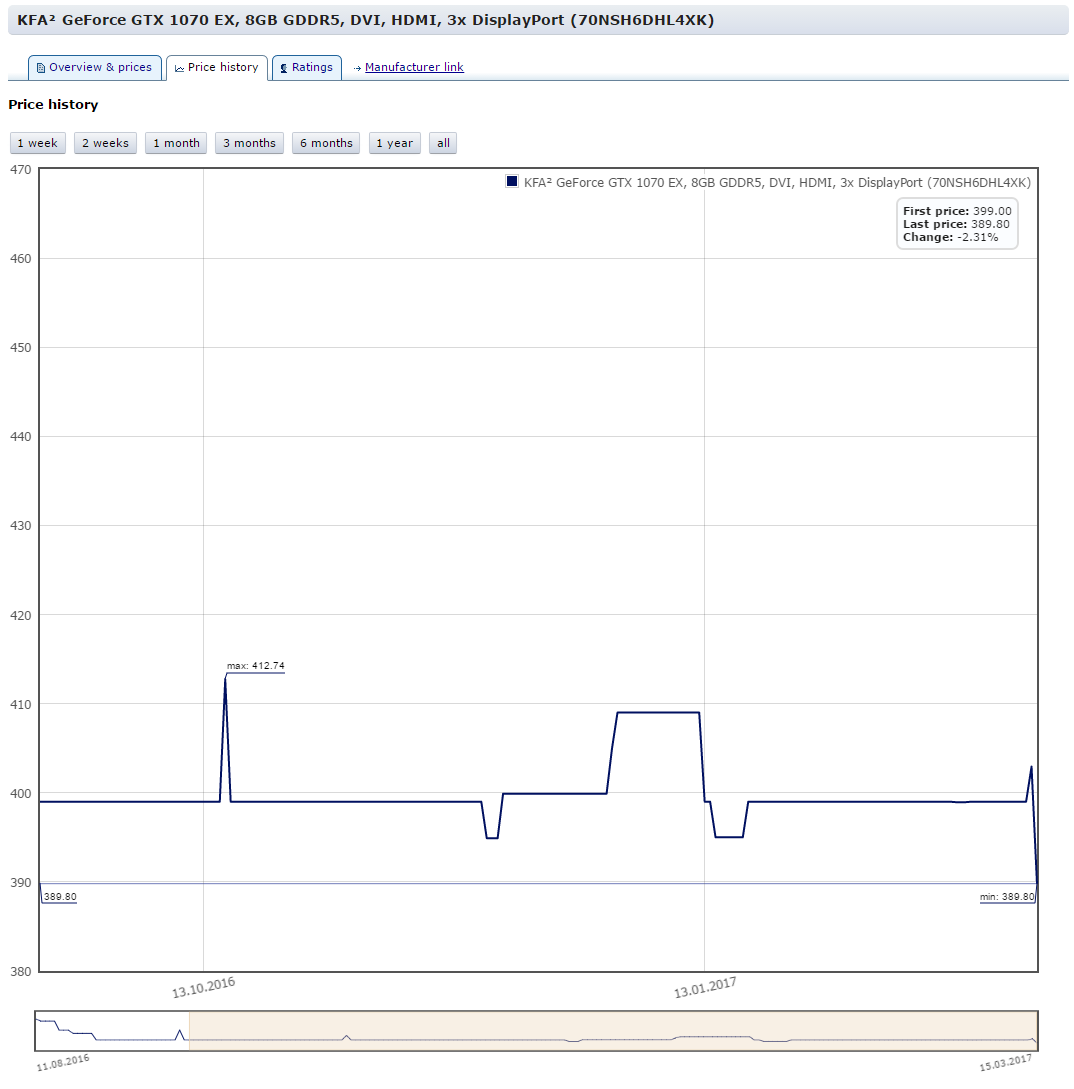Viewport: 1074px width, 1089px height.
Task: Click the 11.08.2016 overview start date
Action: tap(63, 1063)
